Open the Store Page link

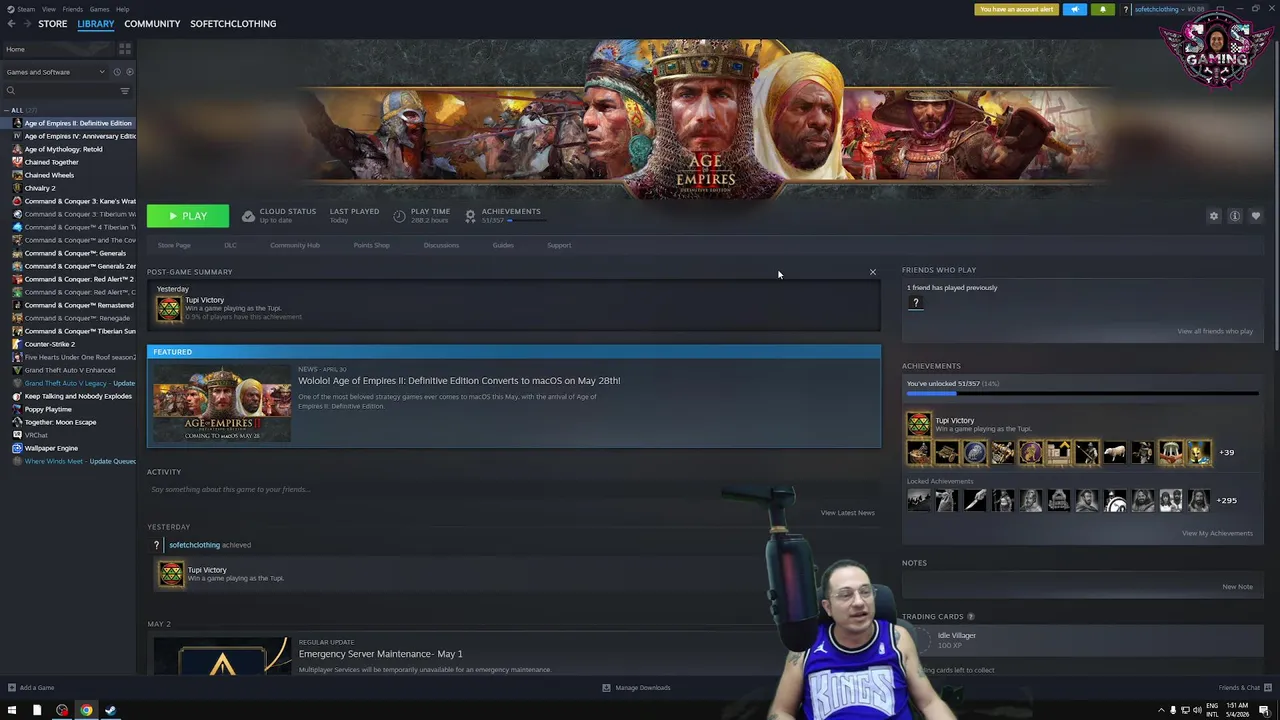click(174, 245)
